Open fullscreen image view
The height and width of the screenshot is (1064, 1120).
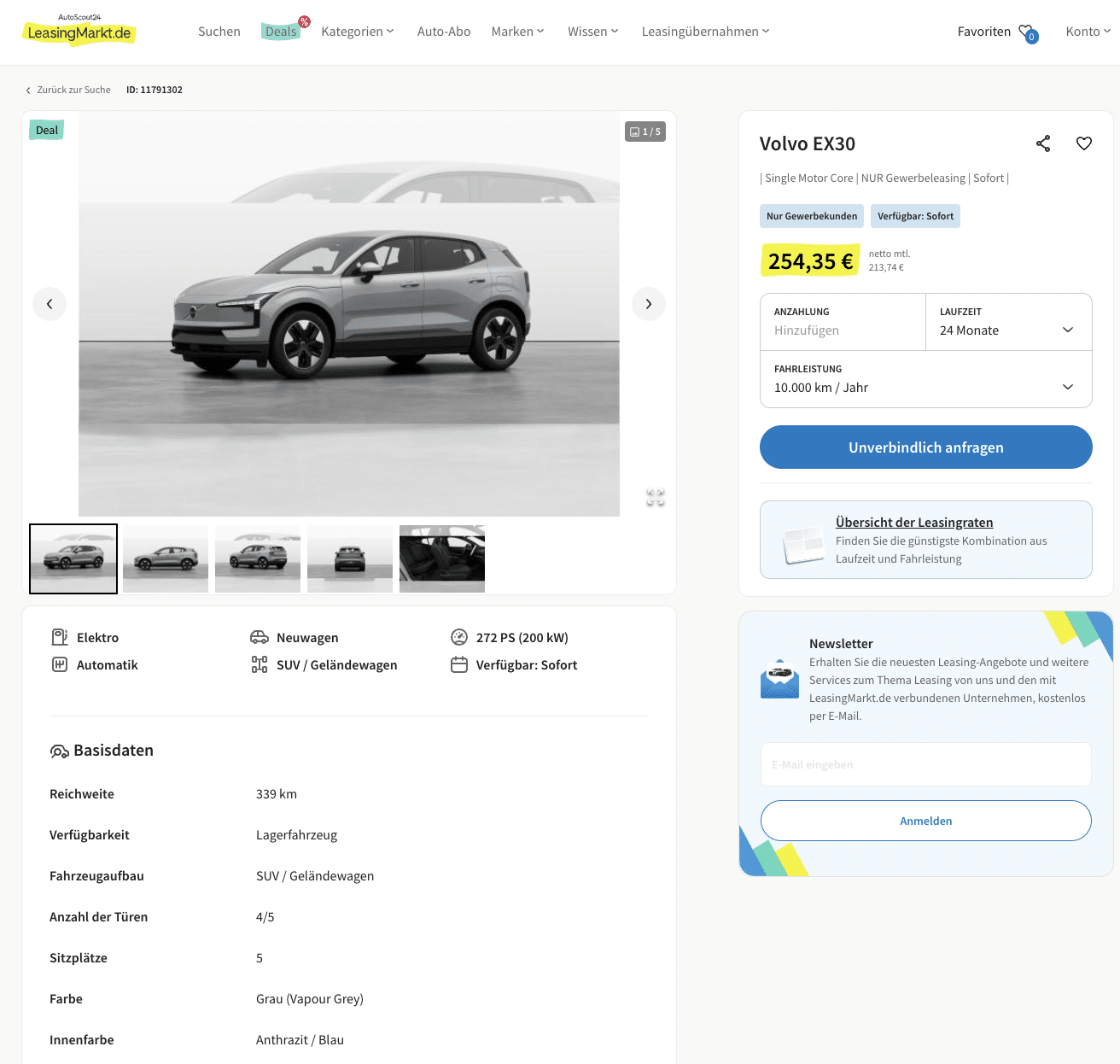tap(656, 498)
